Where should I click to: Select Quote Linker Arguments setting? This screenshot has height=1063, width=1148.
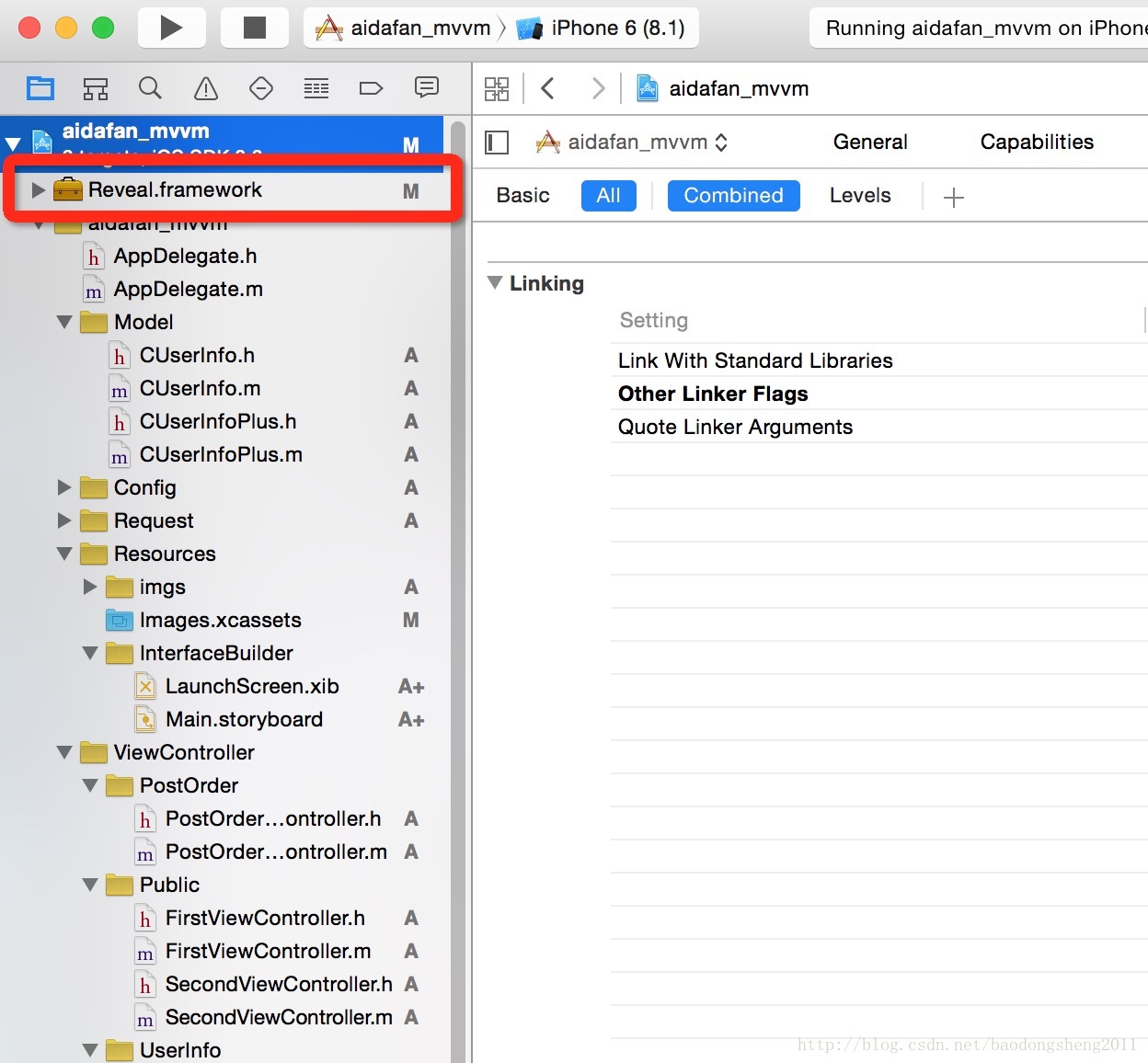(x=735, y=427)
